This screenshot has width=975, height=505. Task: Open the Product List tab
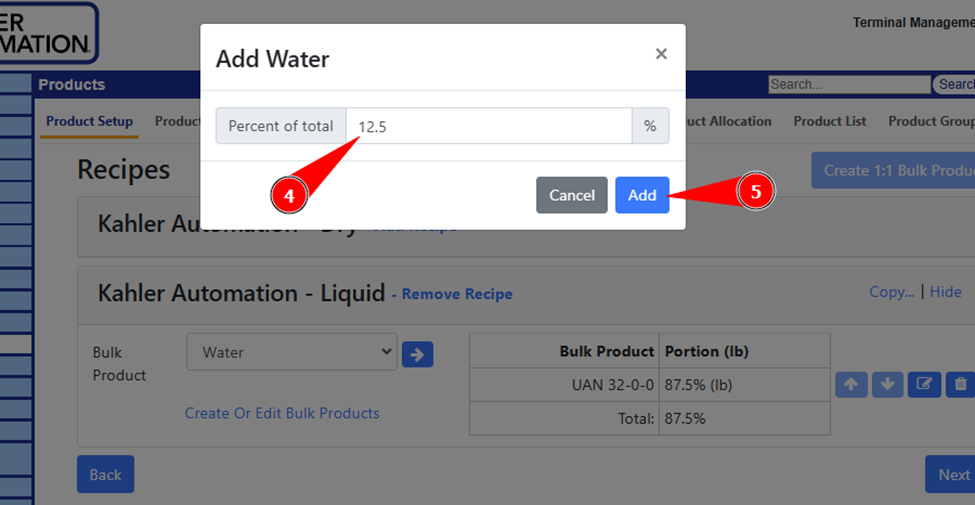pos(829,121)
